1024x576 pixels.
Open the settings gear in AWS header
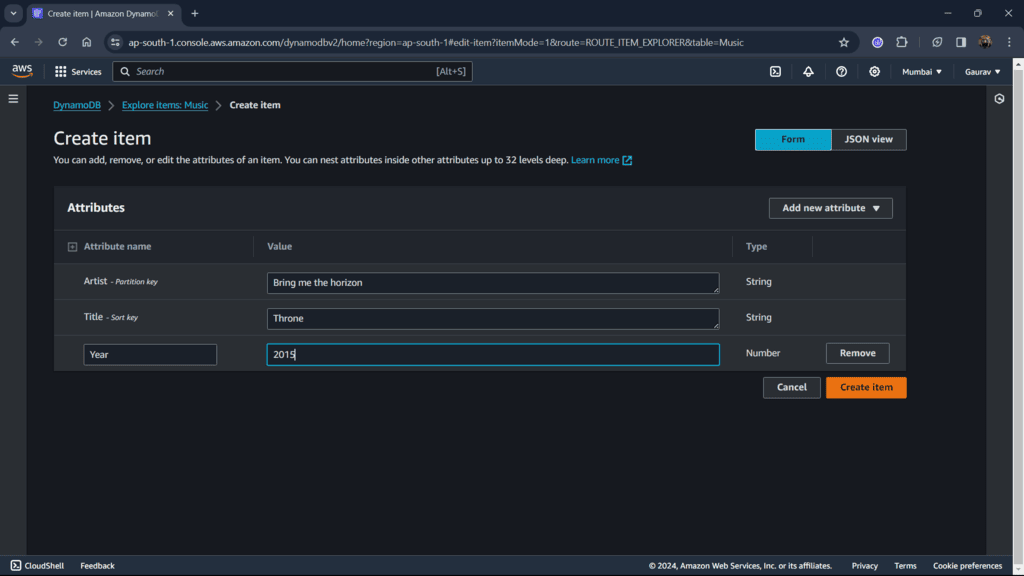[874, 71]
